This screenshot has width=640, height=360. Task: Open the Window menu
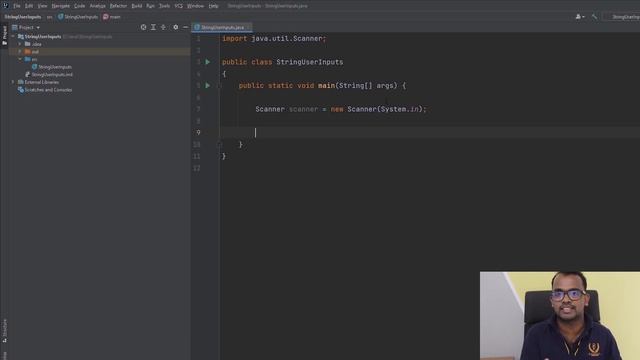pyautogui.click(x=196, y=6)
